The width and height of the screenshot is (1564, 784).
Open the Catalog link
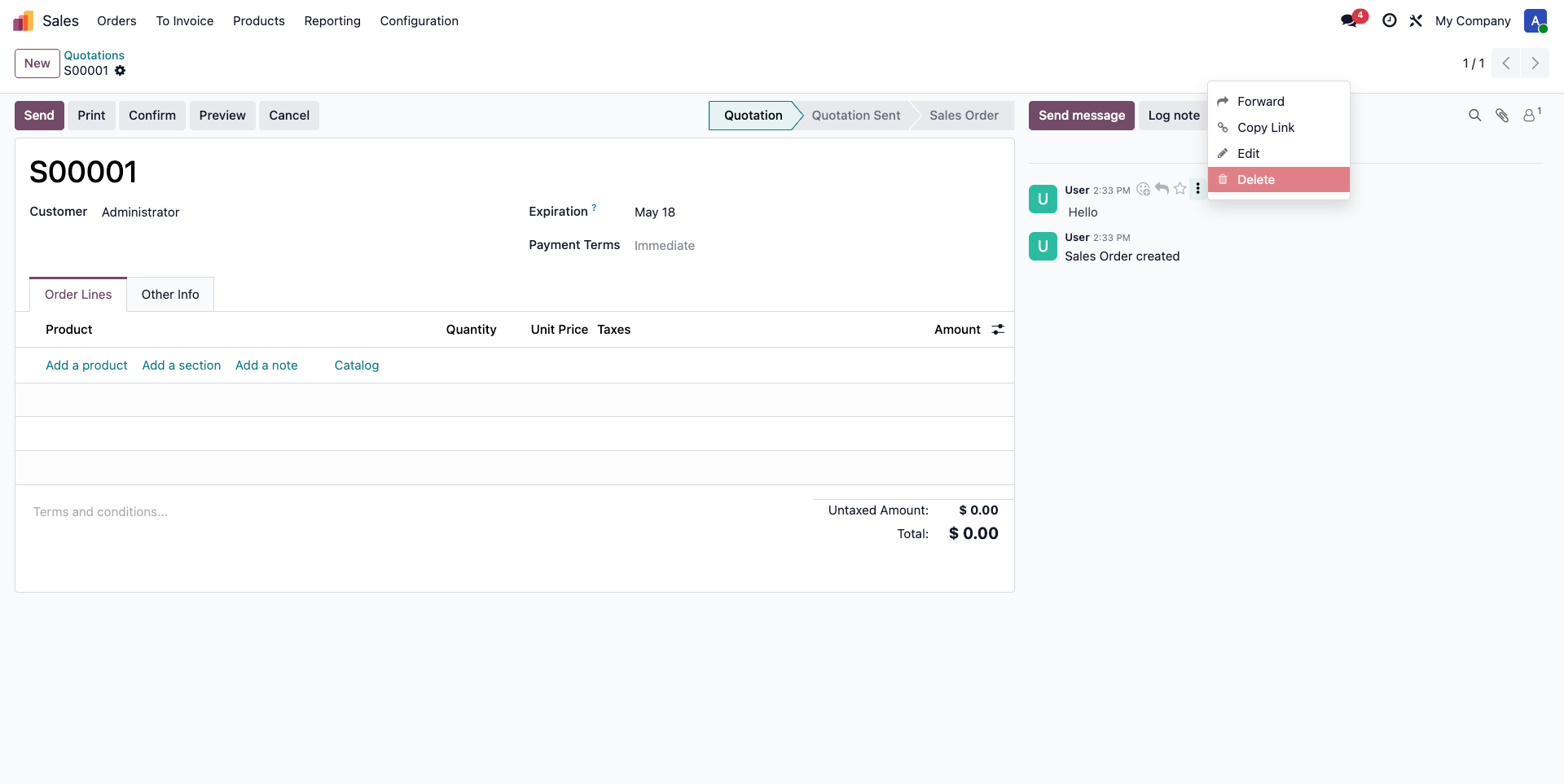(x=357, y=366)
